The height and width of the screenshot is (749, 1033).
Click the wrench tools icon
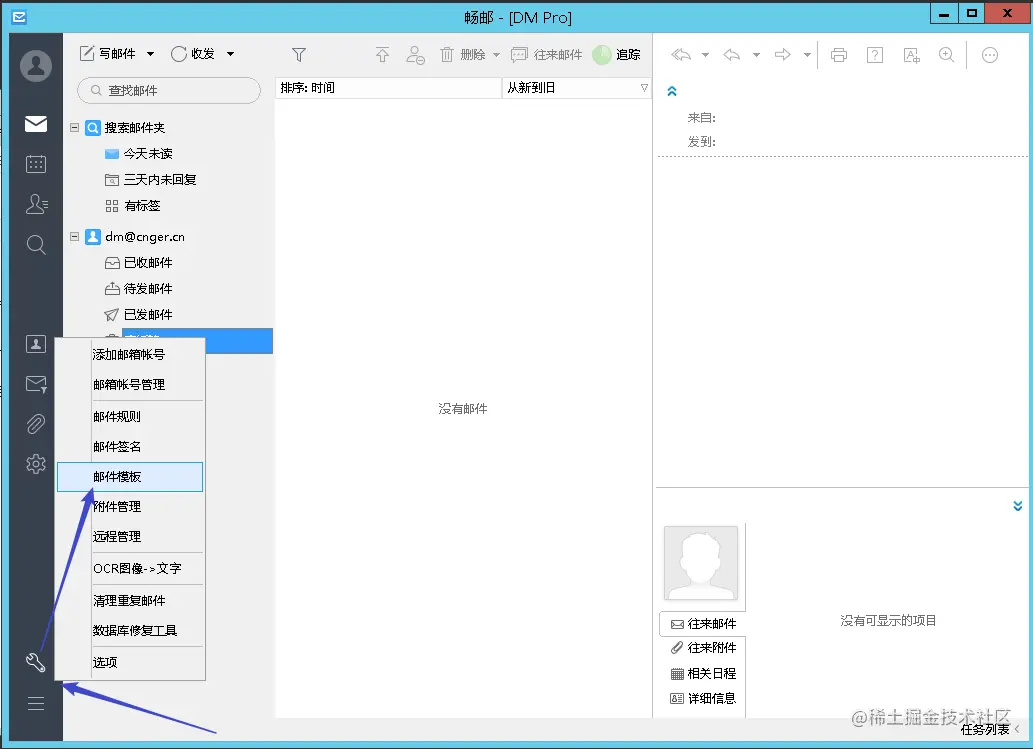36,662
